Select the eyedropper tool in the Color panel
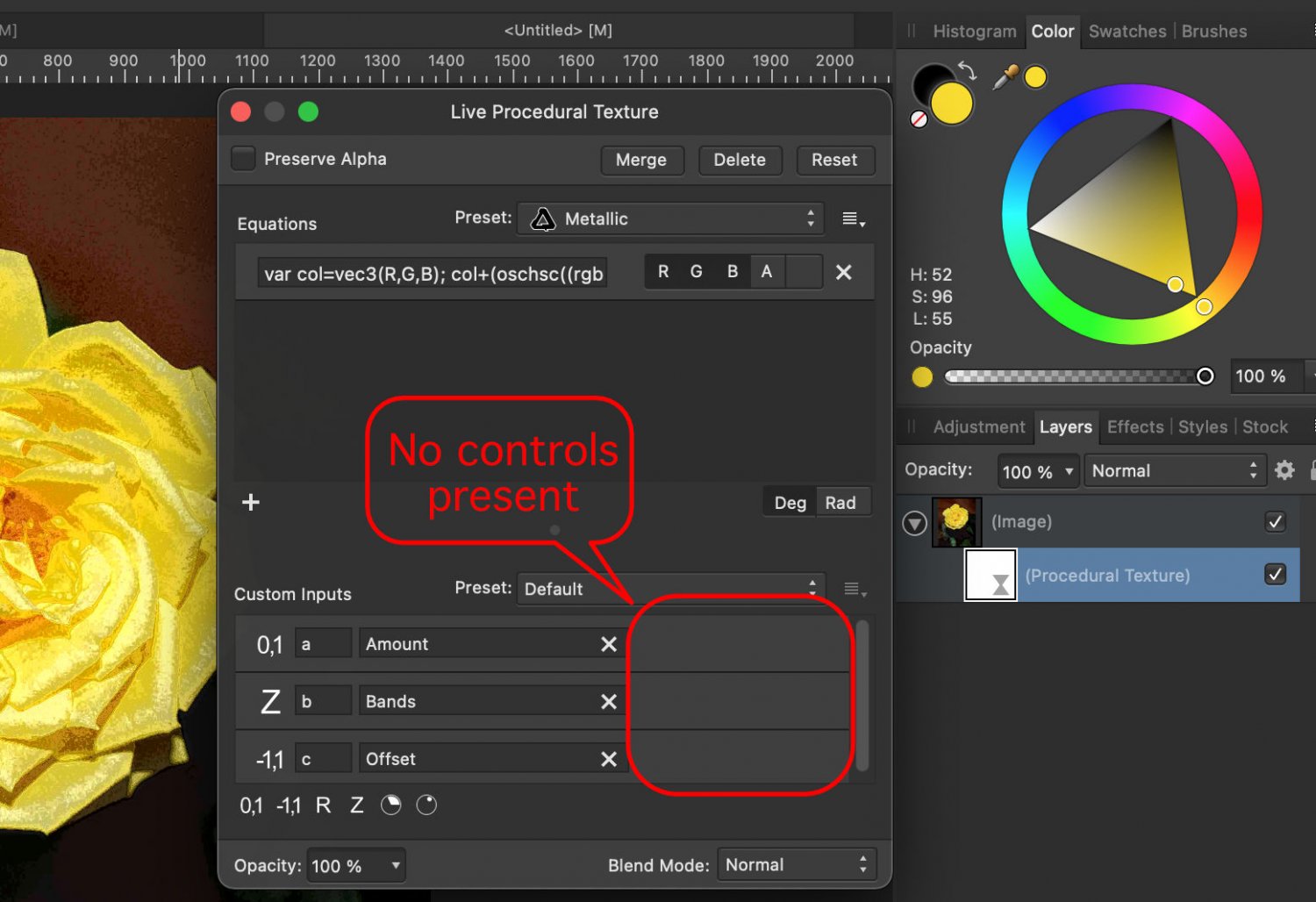The image size is (1316, 902). point(1005,77)
